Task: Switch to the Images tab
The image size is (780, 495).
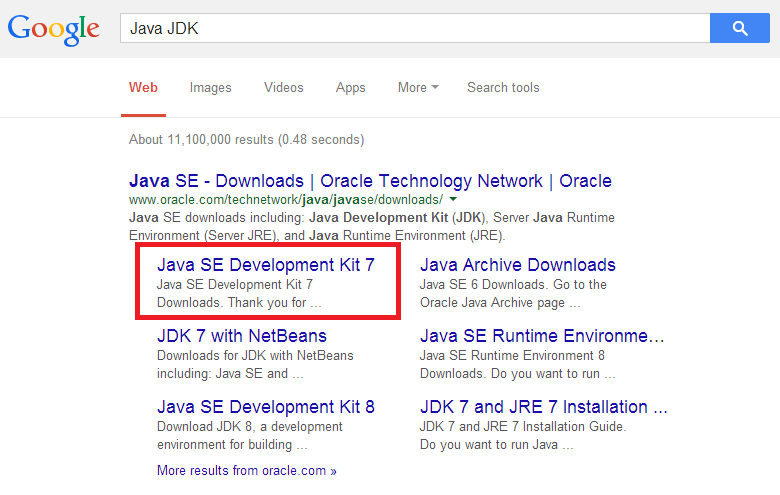Action: click(210, 88)
